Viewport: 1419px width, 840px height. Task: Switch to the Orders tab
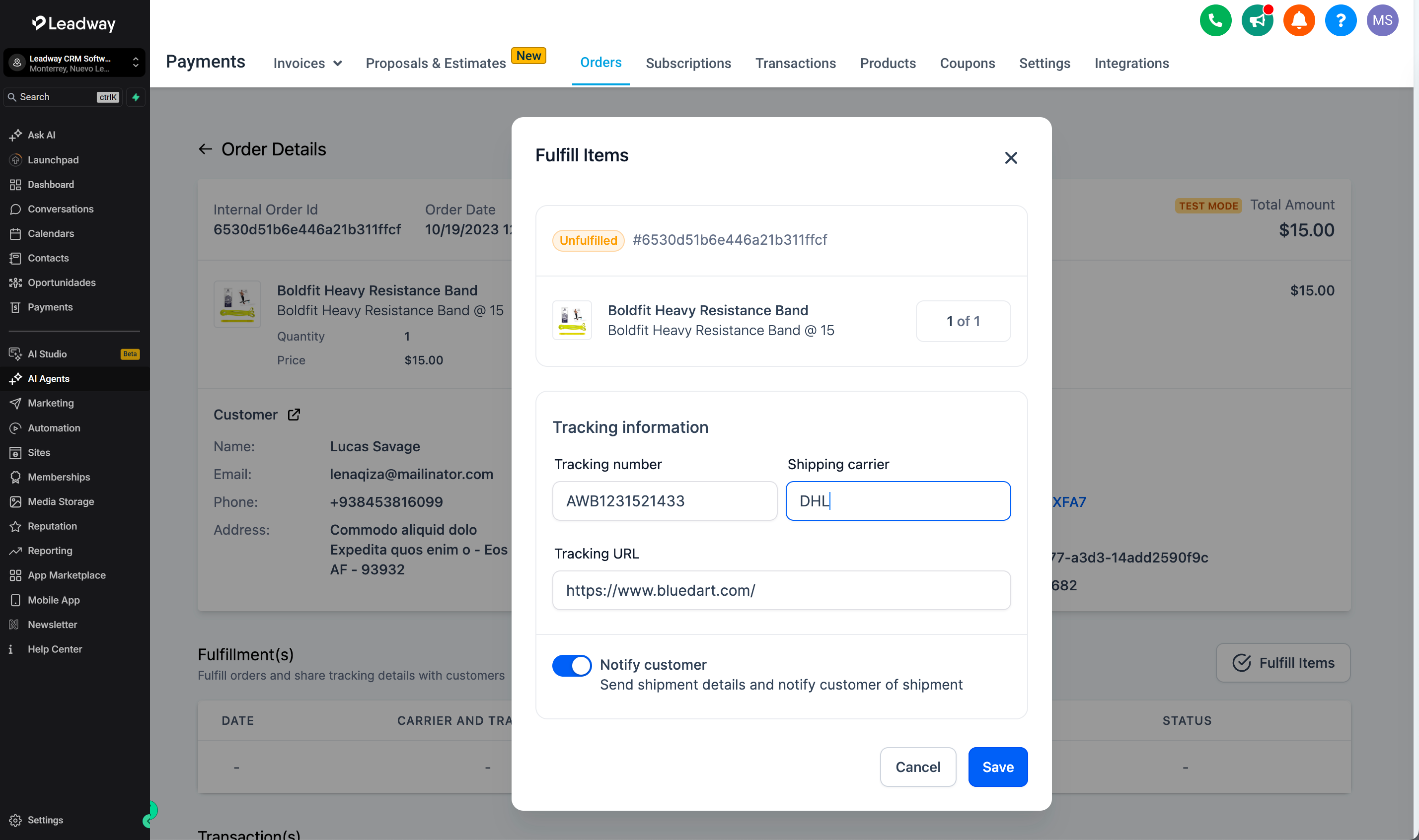point(600,62)
